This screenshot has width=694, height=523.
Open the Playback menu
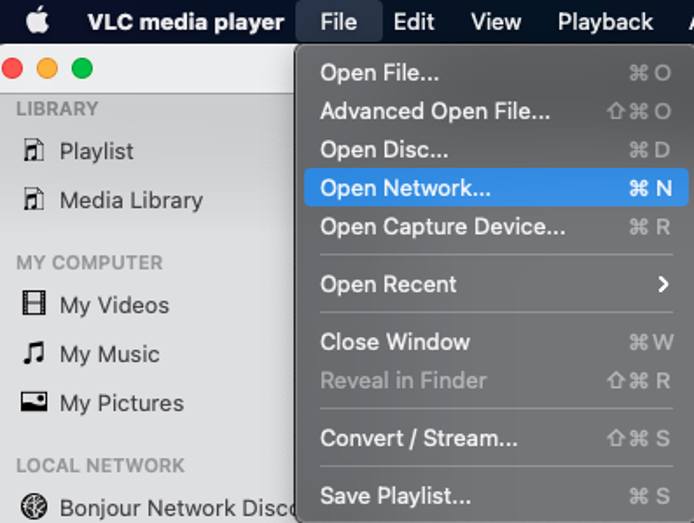[604, 21]
